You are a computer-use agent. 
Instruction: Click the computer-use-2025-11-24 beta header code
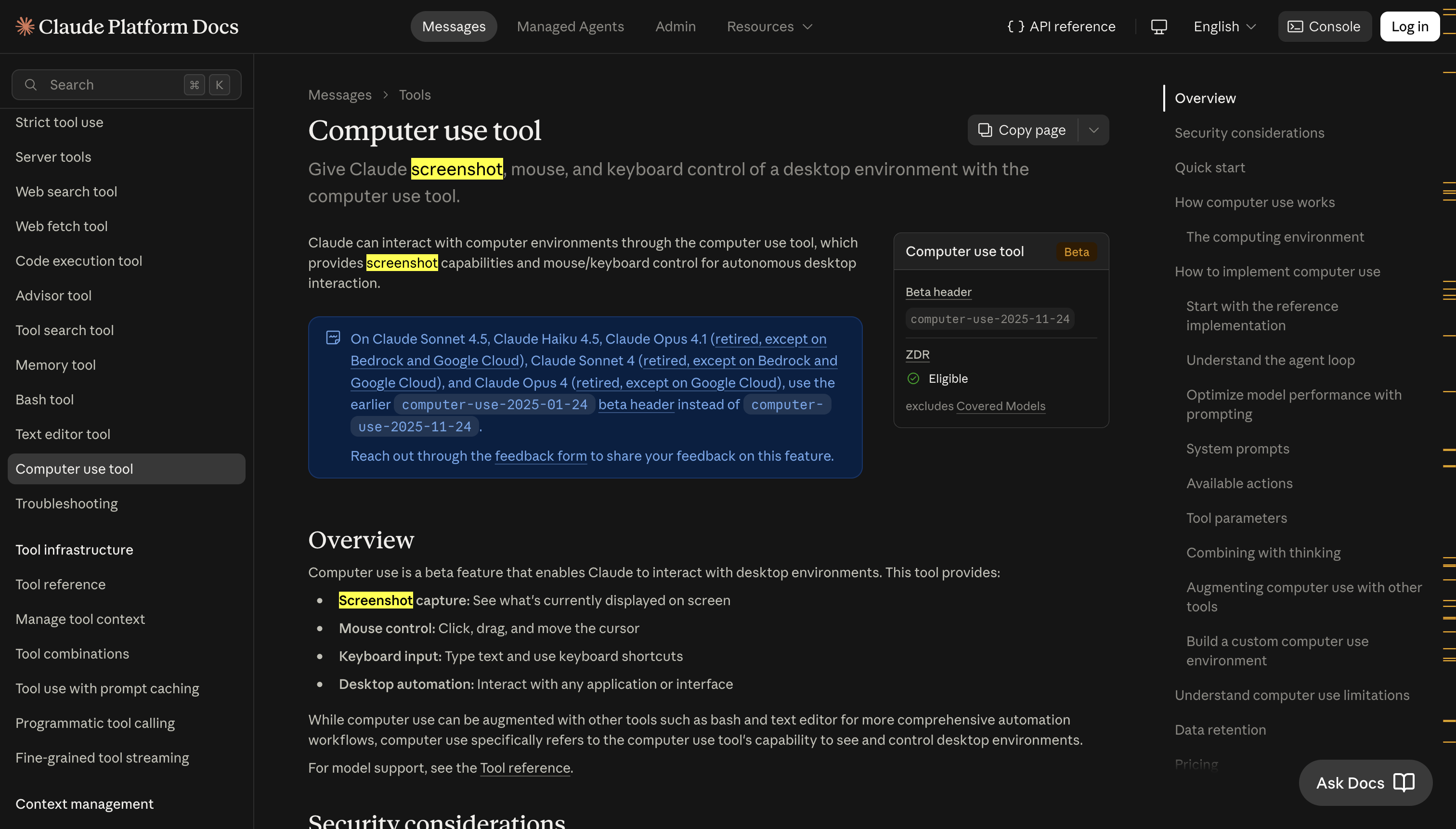pos(989,319)
